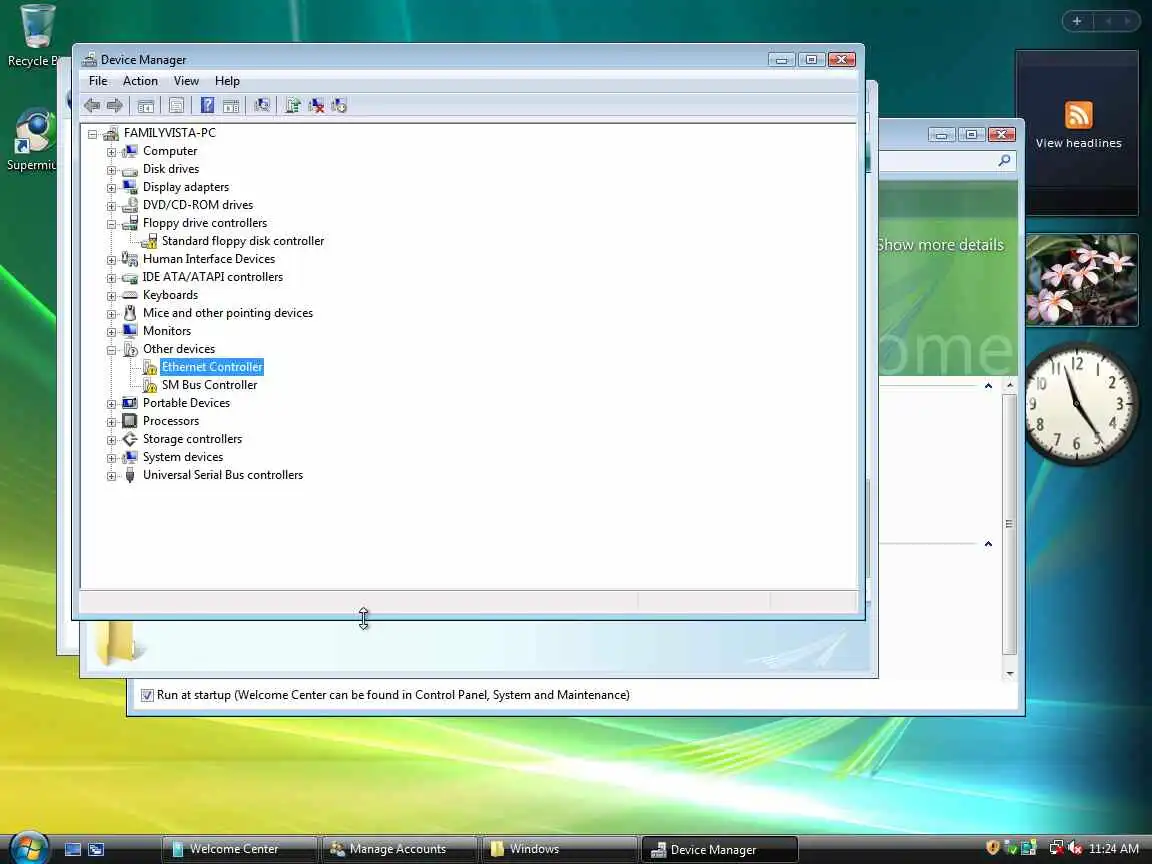
Task: Scan for hardware changes toolbar icon
Action: (262, 105)
